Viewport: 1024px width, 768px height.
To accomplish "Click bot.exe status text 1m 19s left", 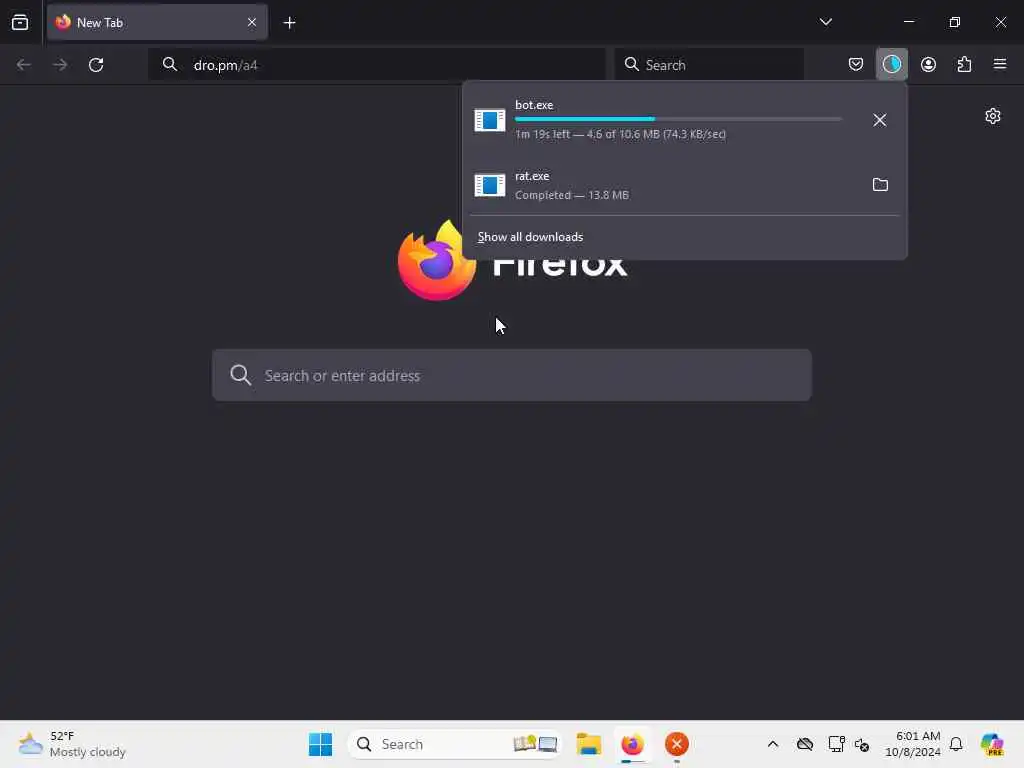I will 620,135.
